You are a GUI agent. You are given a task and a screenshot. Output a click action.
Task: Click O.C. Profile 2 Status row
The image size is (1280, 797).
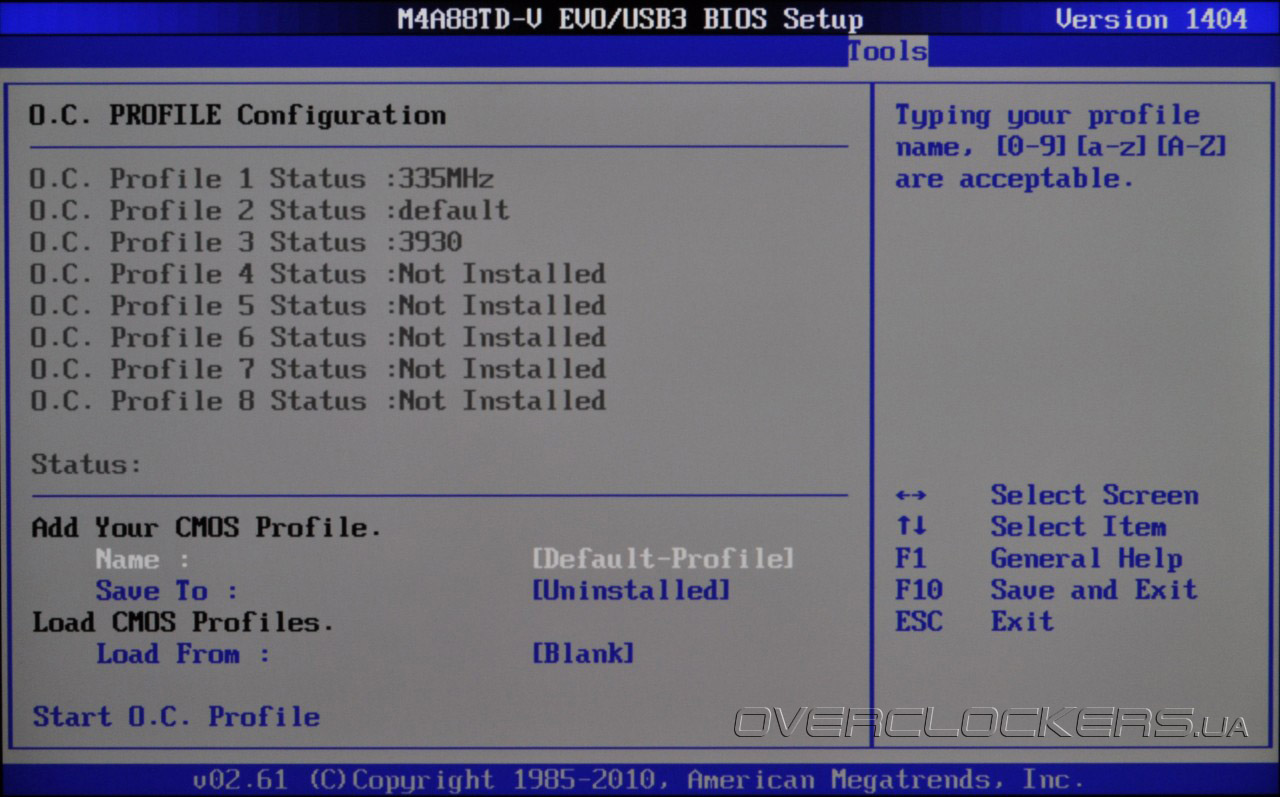point(270,211)
